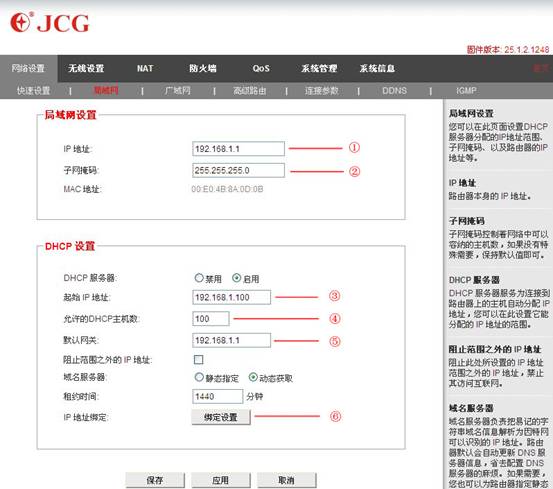
Task: Choose 静态指定 for domain name server
Action: (199, 377)
